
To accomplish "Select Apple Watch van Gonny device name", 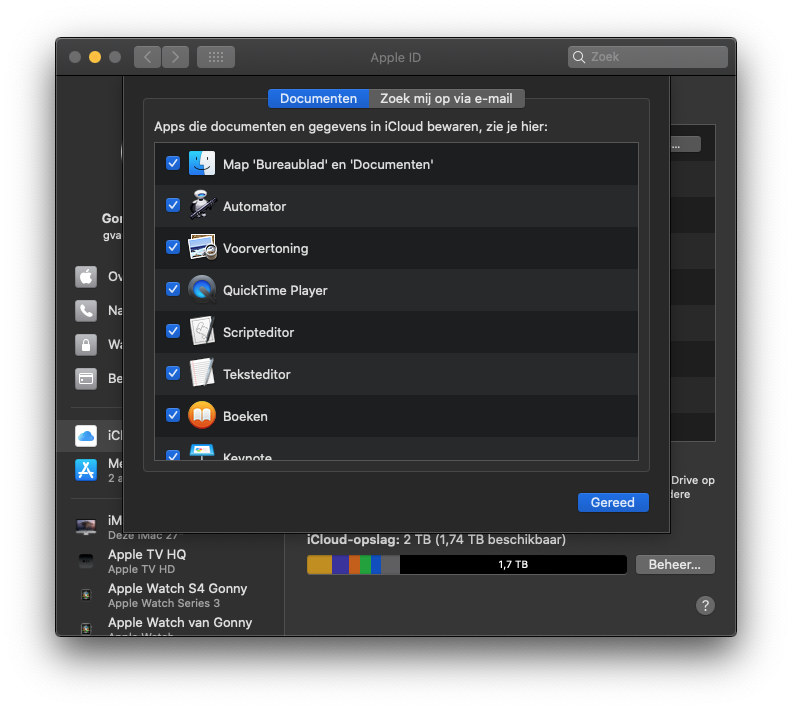I will pos(180,623).
